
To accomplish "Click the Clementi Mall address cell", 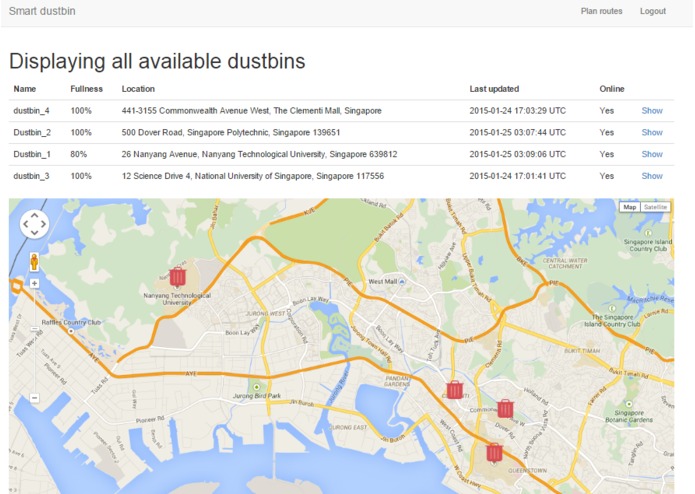I will point(251,111).
